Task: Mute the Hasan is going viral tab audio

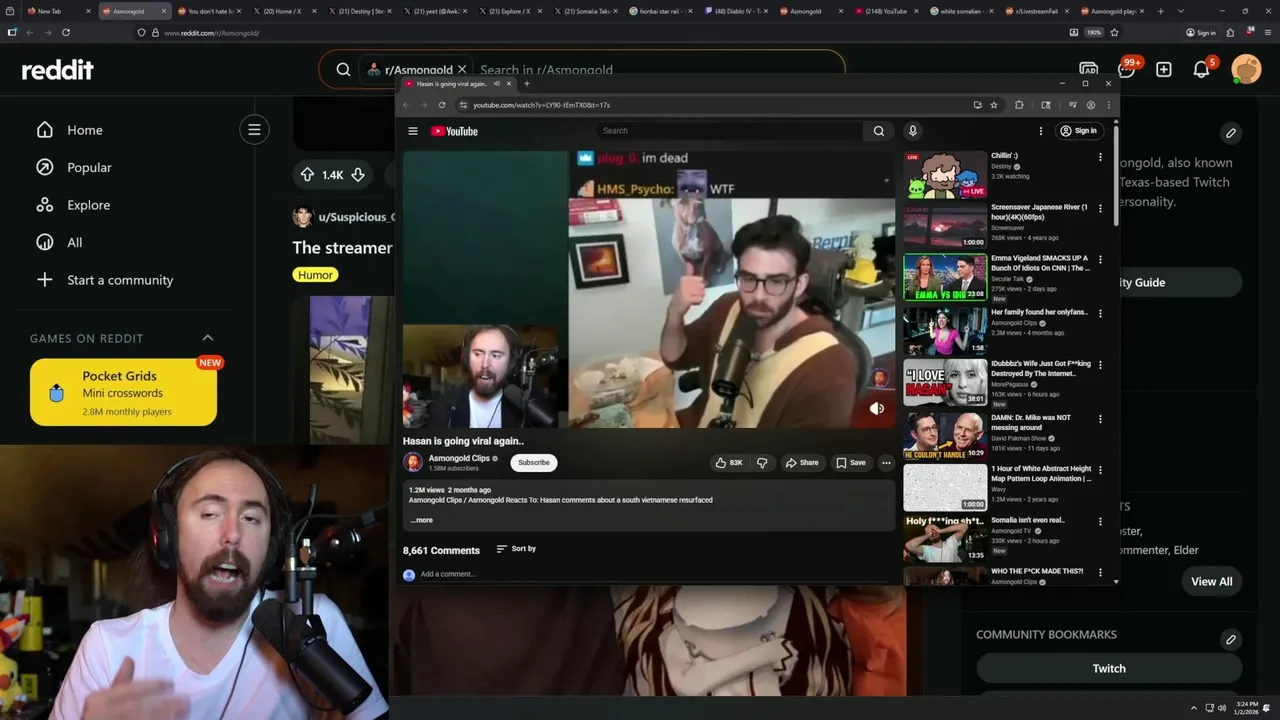Action: (497, 84)
